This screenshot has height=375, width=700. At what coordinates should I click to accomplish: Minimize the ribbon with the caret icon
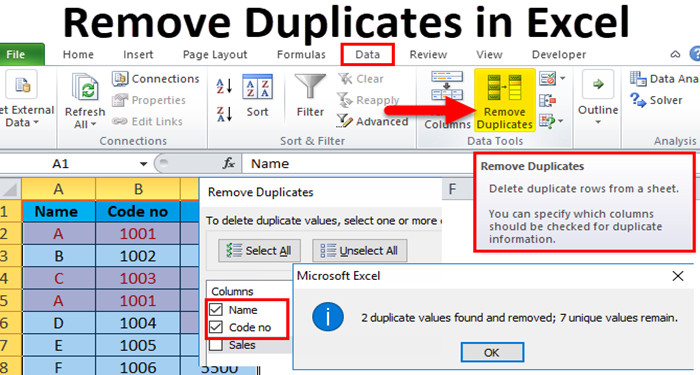coord(675,54)
